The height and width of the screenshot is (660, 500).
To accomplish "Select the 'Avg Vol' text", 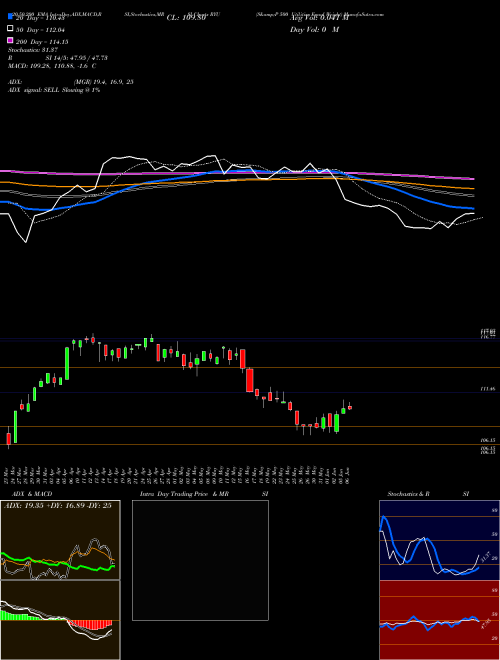I will 319,18.
